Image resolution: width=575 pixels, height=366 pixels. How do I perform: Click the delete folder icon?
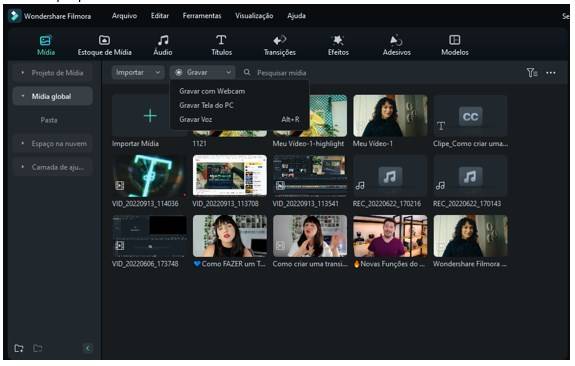click(x=38, y=348)
